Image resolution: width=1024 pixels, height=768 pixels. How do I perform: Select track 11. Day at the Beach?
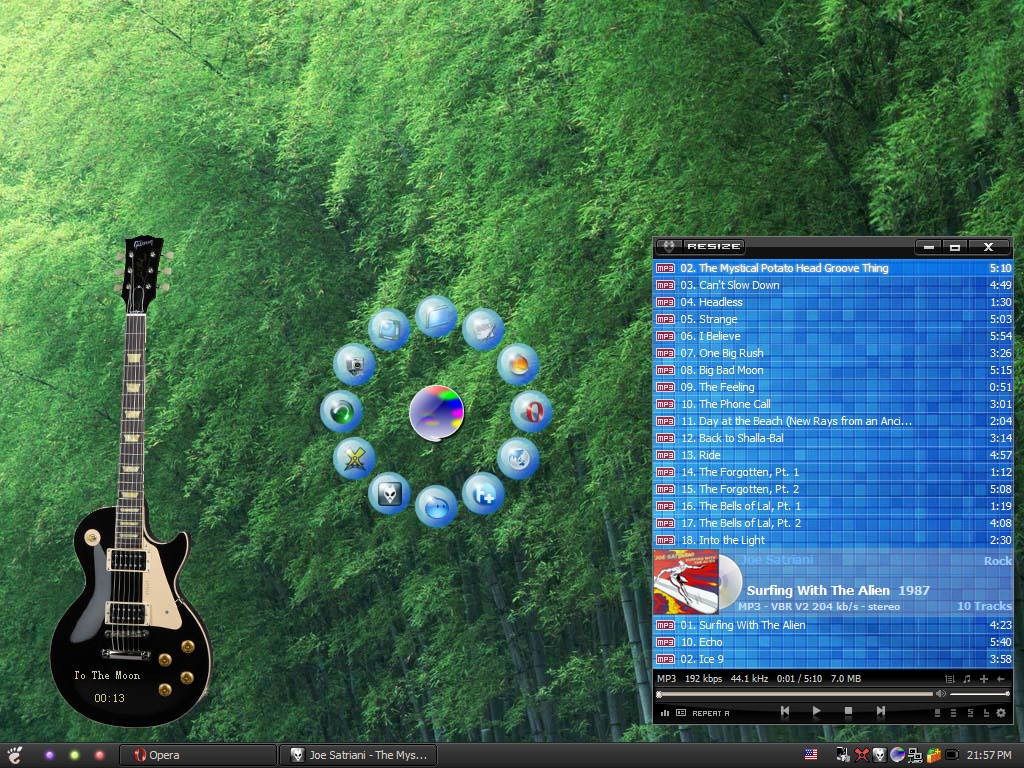pyautogui.click(x=833, y=421)
